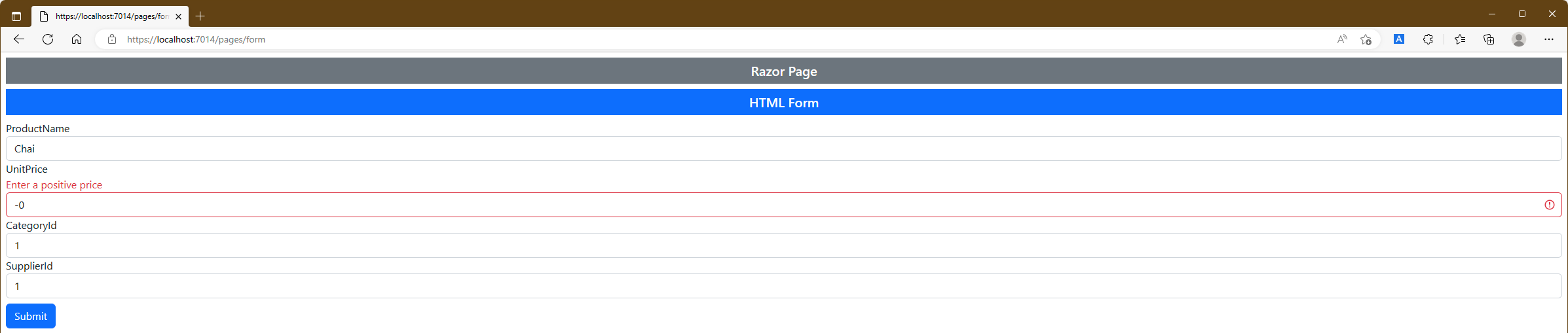Minimize the browser window
1568x333 pixels.
[1492, 14]
